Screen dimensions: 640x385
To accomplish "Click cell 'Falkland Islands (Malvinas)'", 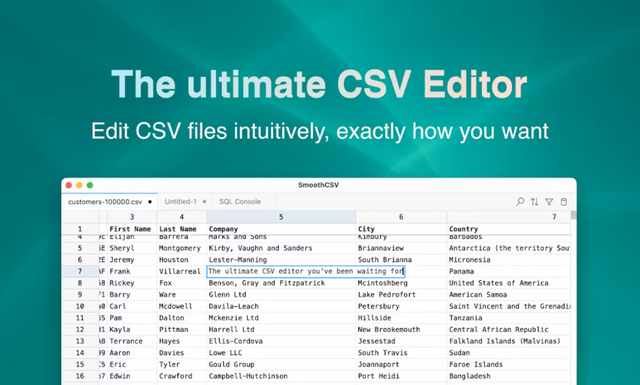I will tap(509, 341).
